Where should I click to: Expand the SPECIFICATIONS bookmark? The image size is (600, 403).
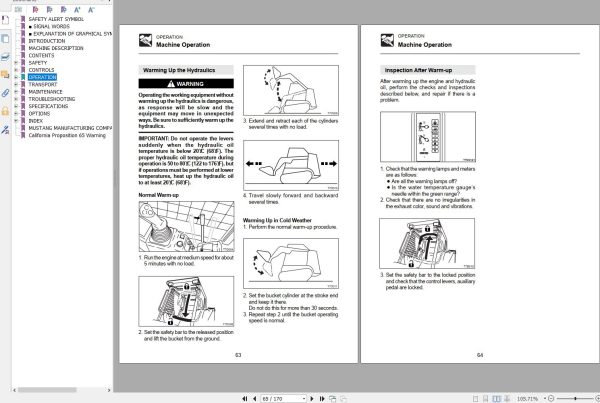pyautogui.click(x=16, y=106)
